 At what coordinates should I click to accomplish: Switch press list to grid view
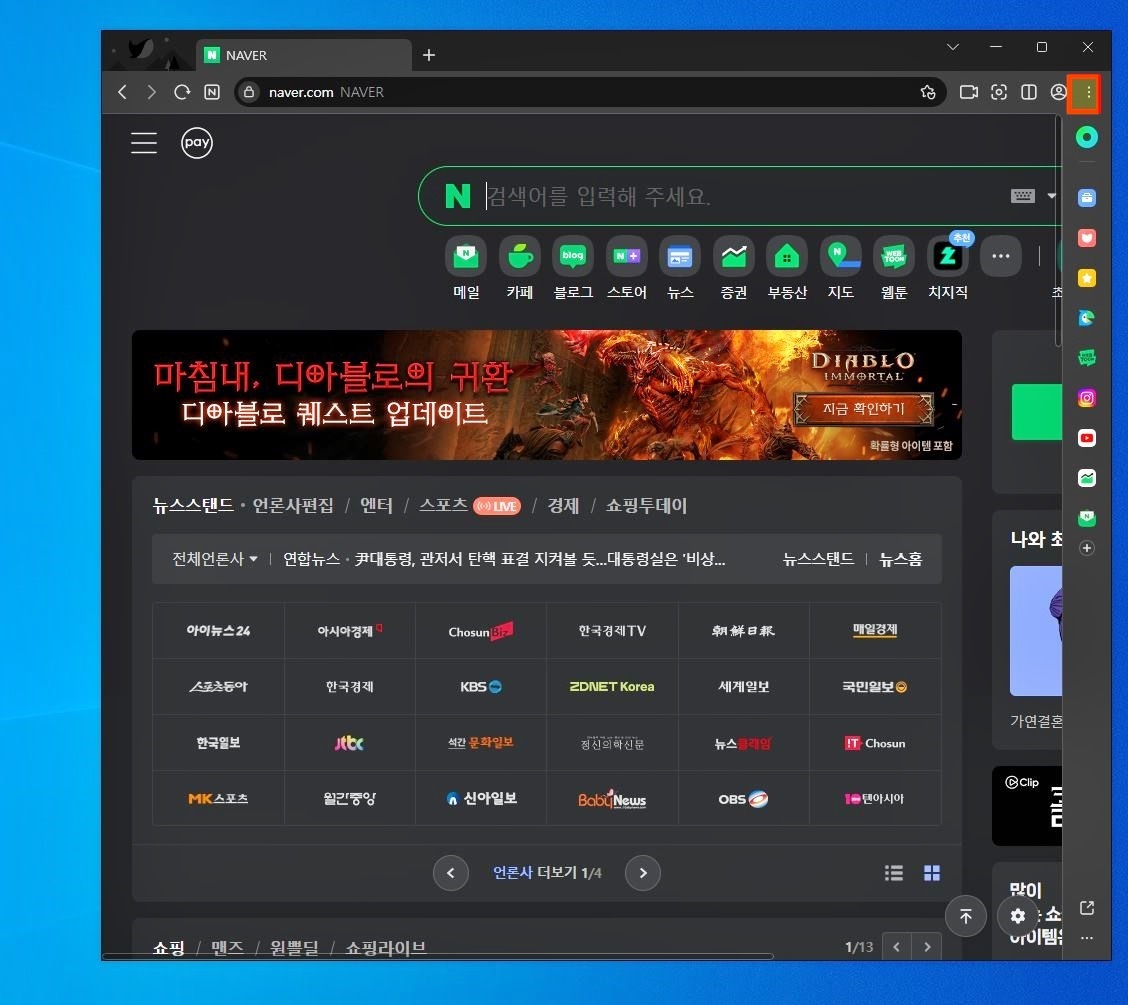932,873
